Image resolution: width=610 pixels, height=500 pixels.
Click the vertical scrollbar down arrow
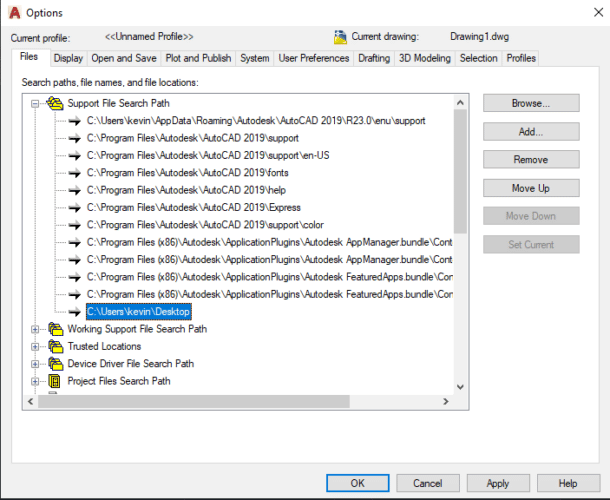coord(460,387)
